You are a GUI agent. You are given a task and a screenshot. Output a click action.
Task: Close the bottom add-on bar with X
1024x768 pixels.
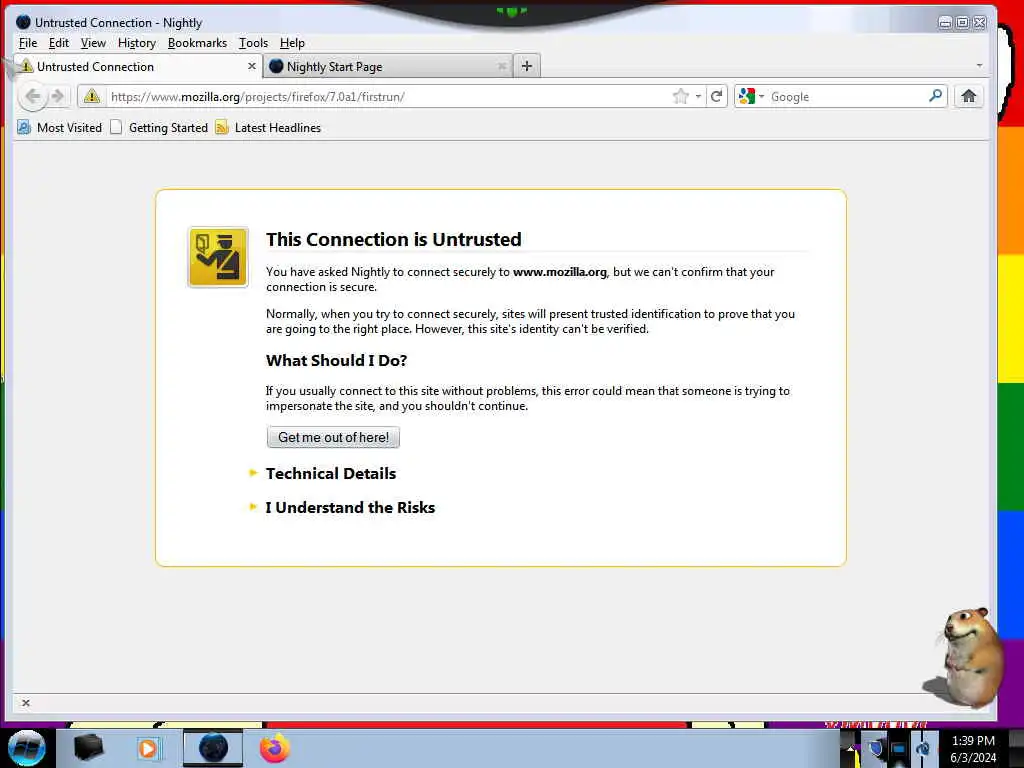pyautogui.click(x=25, y=703)
